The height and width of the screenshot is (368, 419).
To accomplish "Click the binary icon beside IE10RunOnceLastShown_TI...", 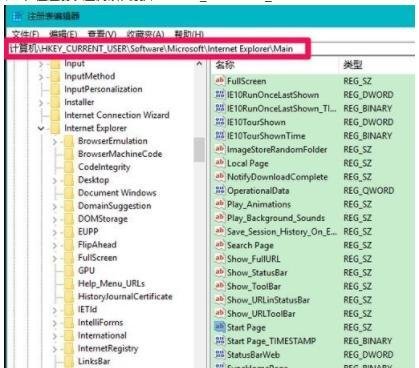I will pyautogui.click(x=220, y=108).
